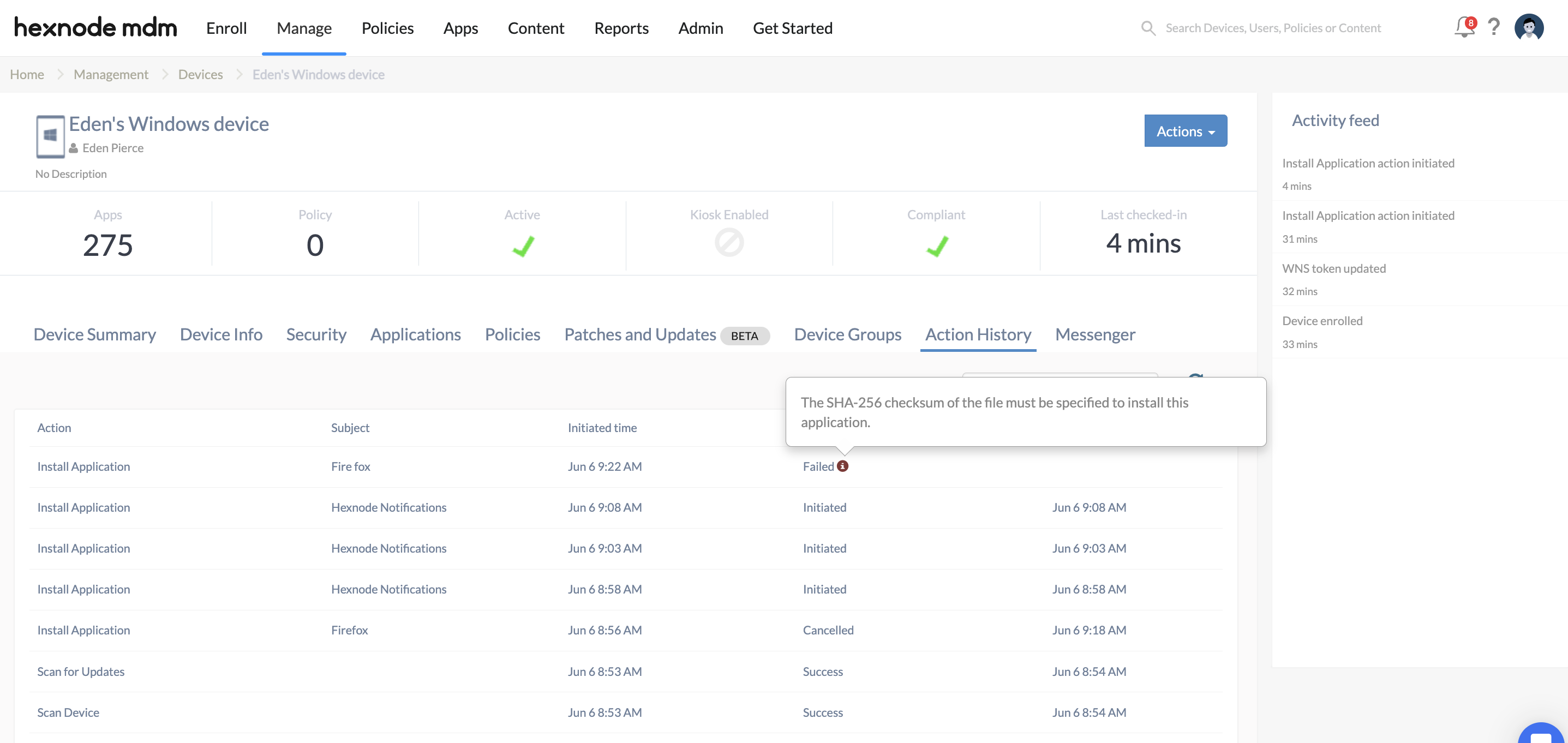This screenshot has height=743, width=1568.
Task: Click Hexnode Notifications at 8:58 AM row
Action: pyautogui.click(x=388, y=589)
